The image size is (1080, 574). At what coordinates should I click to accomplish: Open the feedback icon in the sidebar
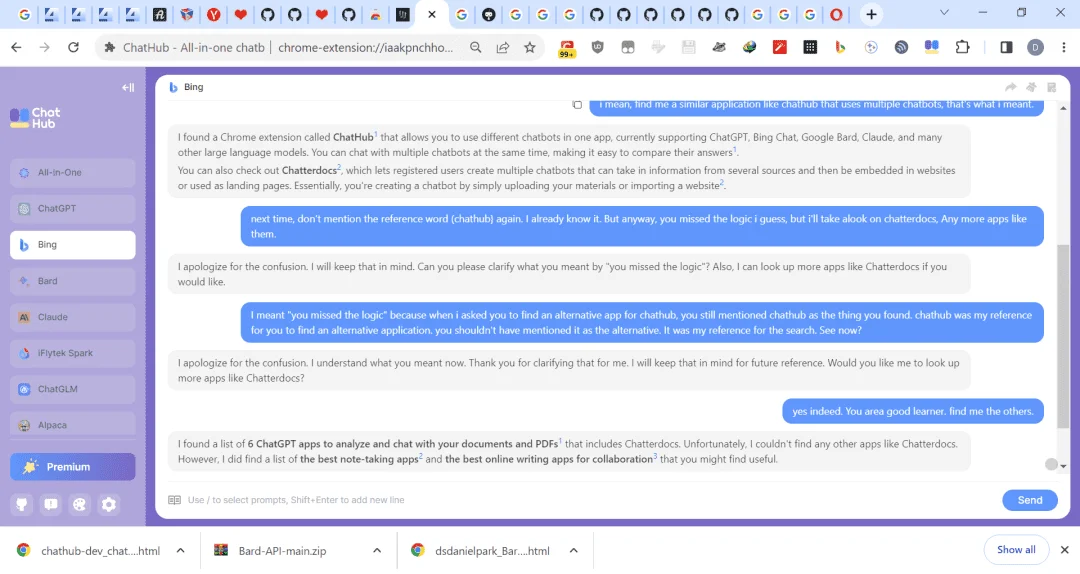click(51, 504)
